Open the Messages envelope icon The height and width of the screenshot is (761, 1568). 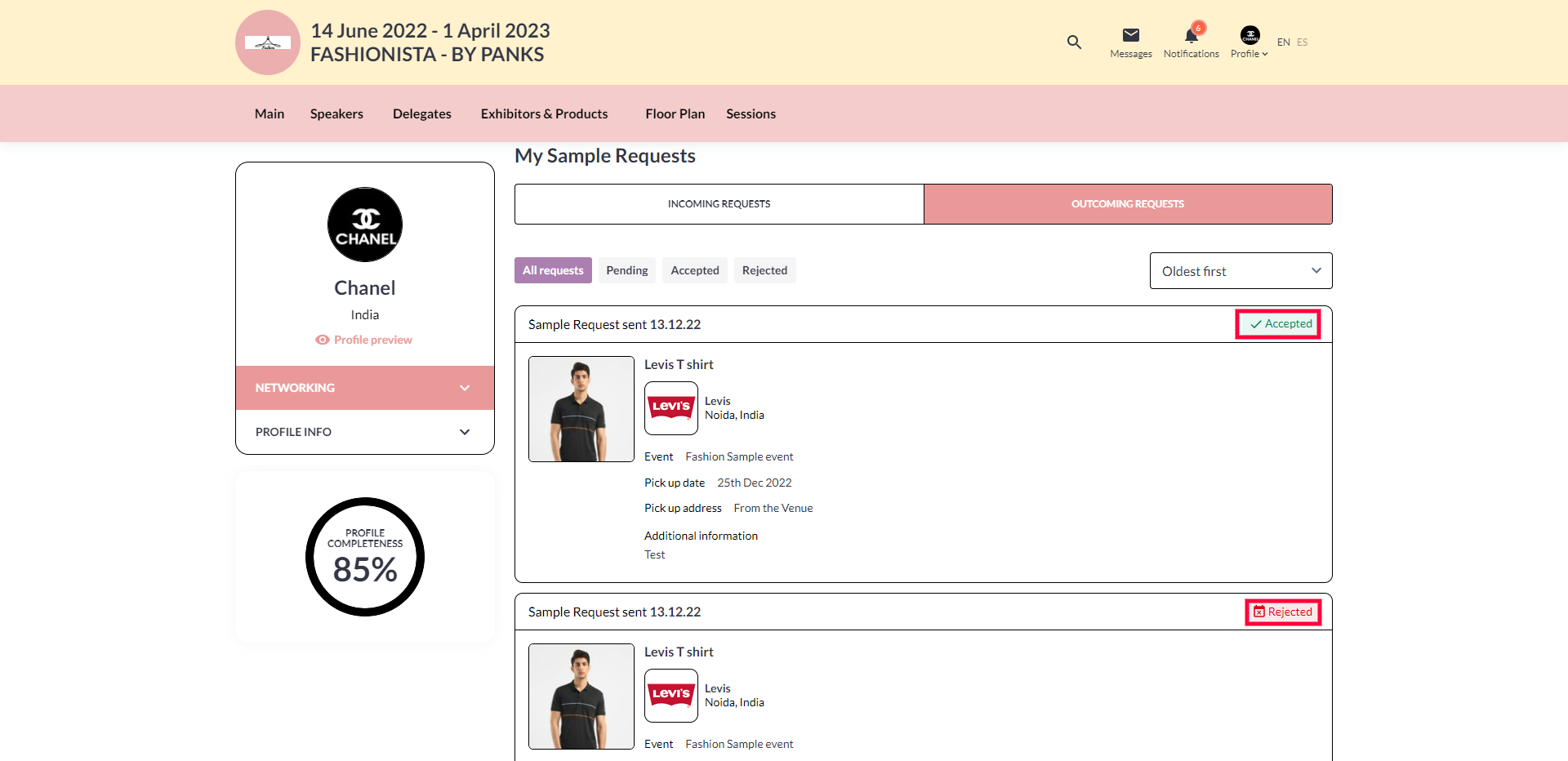pyautogui.click(x=1130, y=35)
